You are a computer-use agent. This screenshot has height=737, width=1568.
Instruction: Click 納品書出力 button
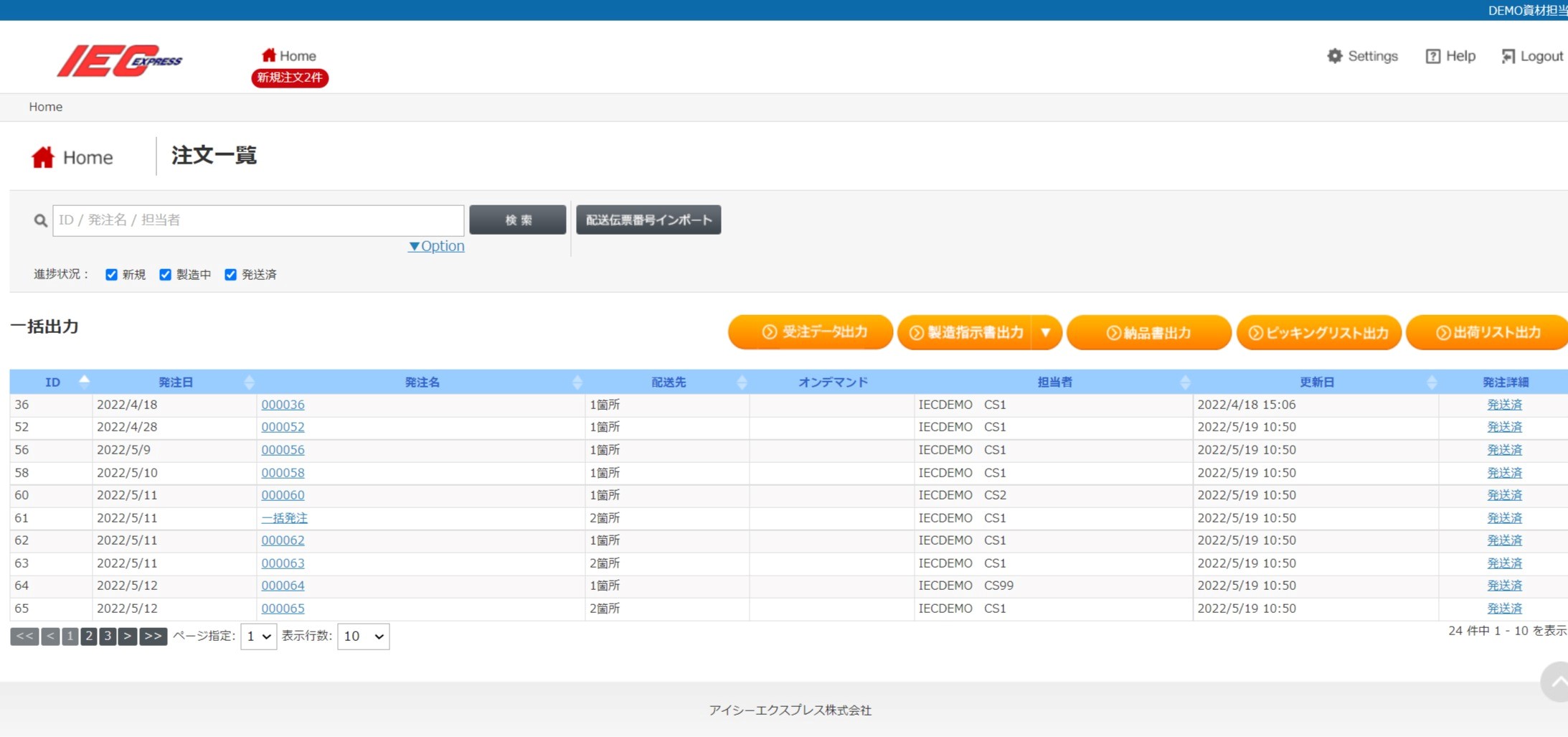click(x=1149, y=332)
